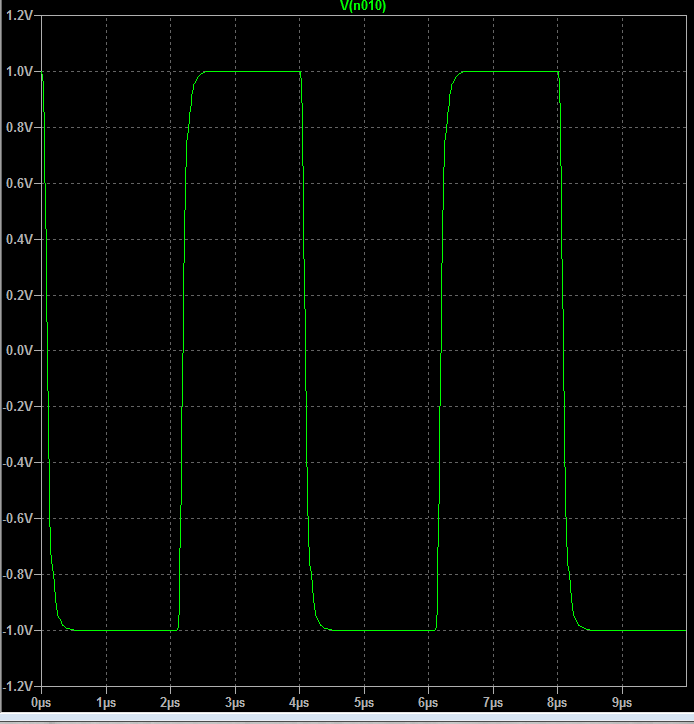
Task: Click the -0.8V vertical axis label
Action: tap(18, 574)
